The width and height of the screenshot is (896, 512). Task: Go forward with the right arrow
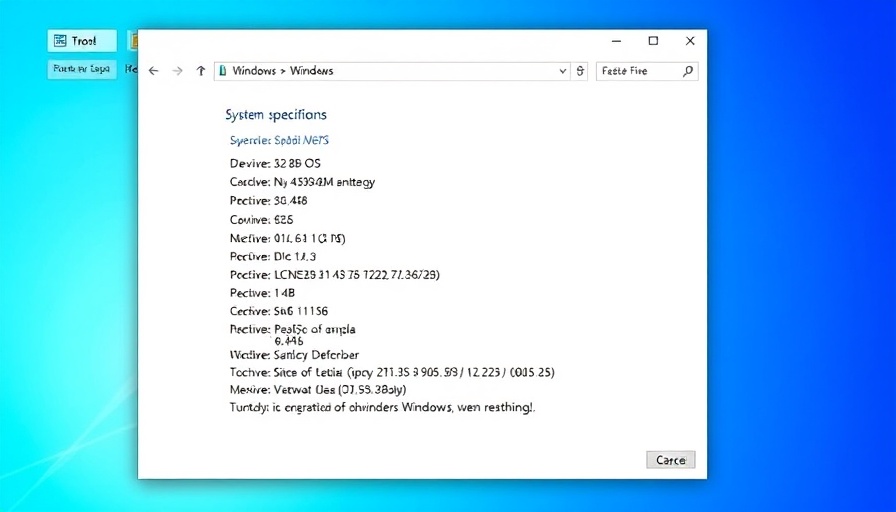(178, 71)
